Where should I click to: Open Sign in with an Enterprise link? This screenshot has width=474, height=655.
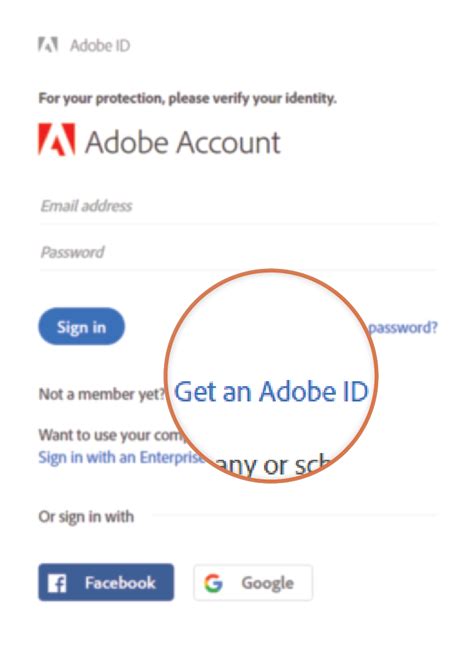pos(122,457)
